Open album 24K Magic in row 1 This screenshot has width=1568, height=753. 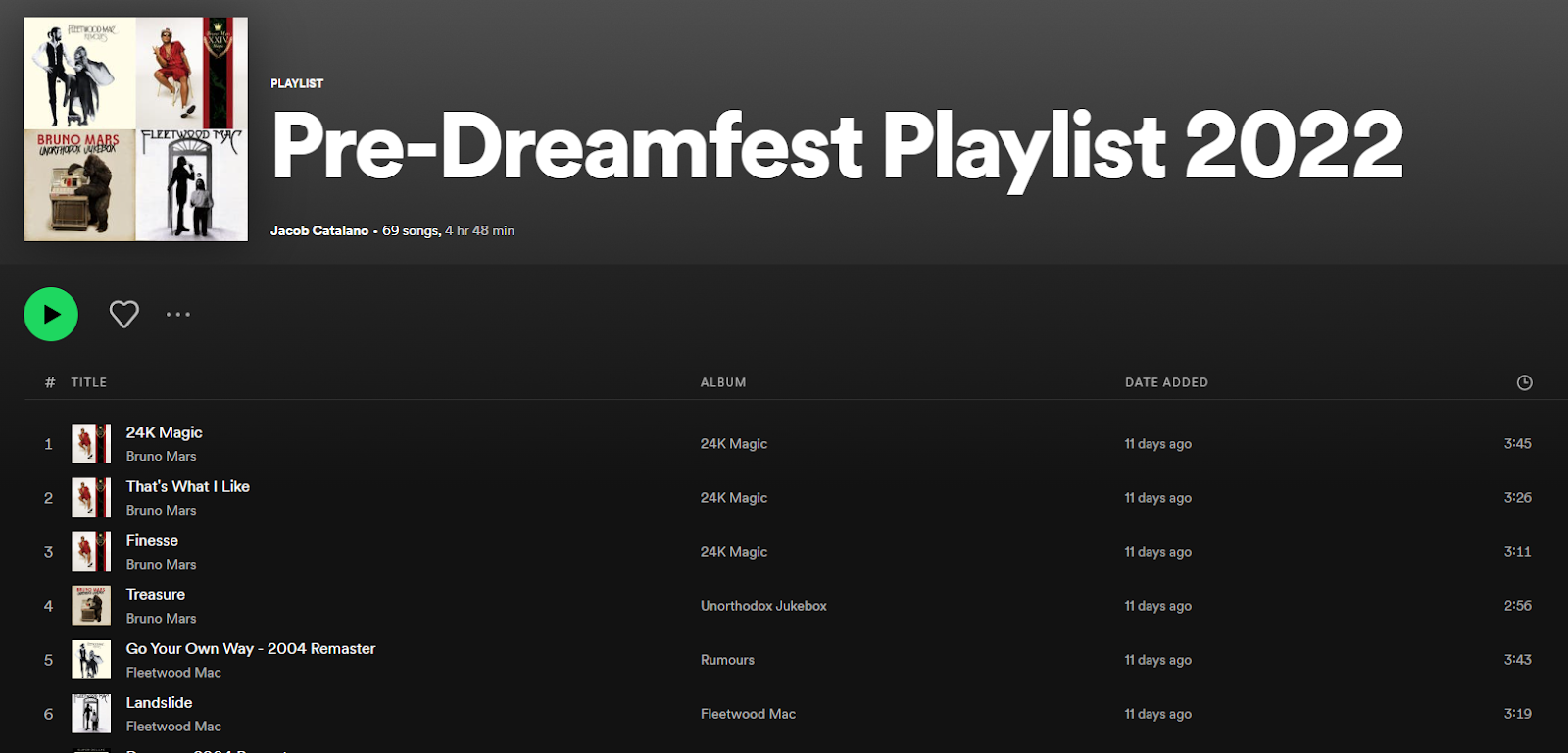point(733,443)
